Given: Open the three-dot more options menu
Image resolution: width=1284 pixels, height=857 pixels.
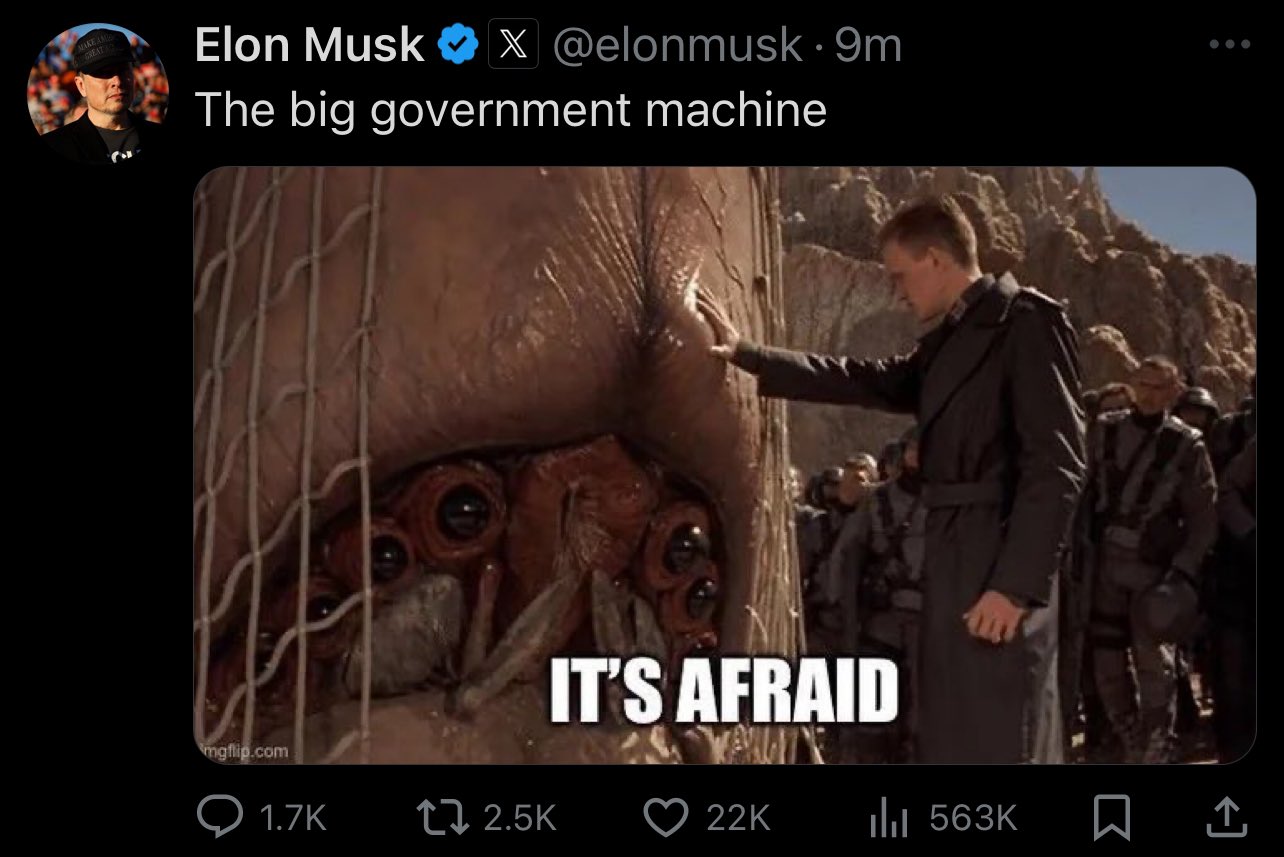Looking at the screenshot, I should [1230, 45].
